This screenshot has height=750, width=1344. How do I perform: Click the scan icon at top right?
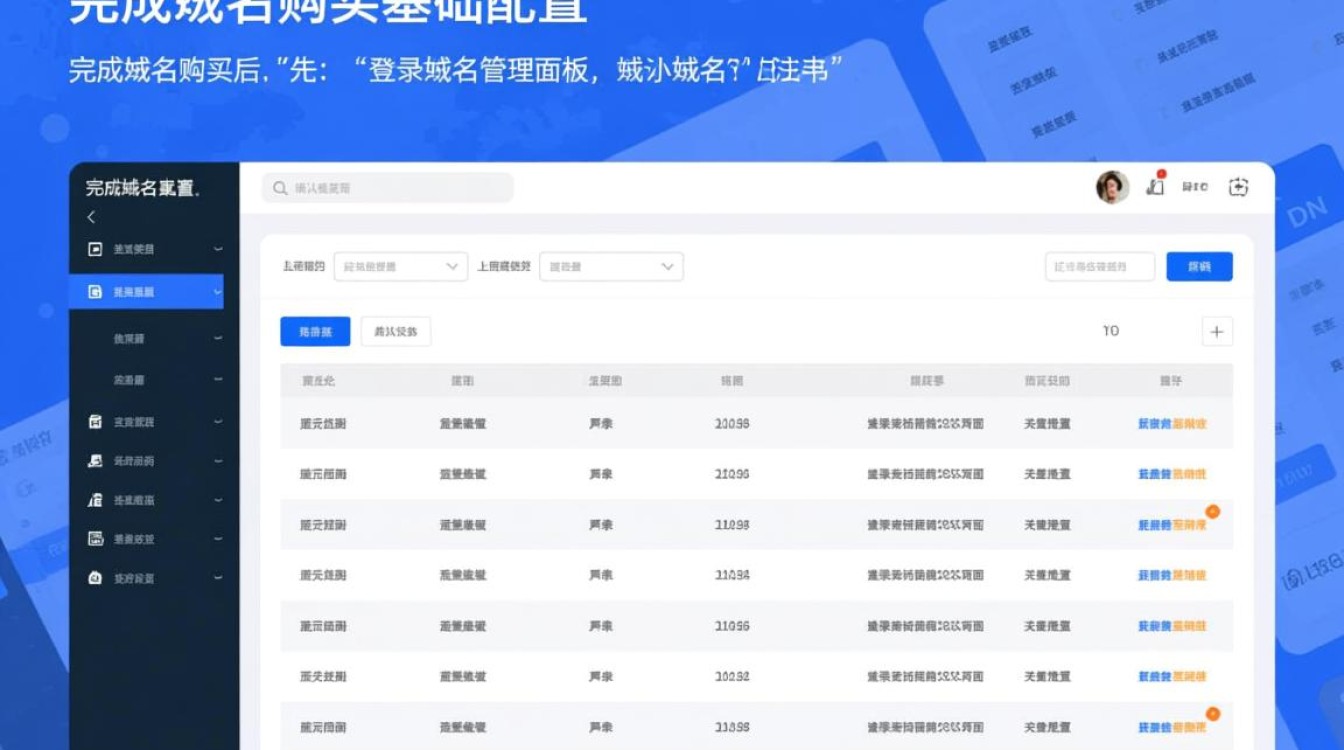pyautogui.click(x=1236, y=187)
